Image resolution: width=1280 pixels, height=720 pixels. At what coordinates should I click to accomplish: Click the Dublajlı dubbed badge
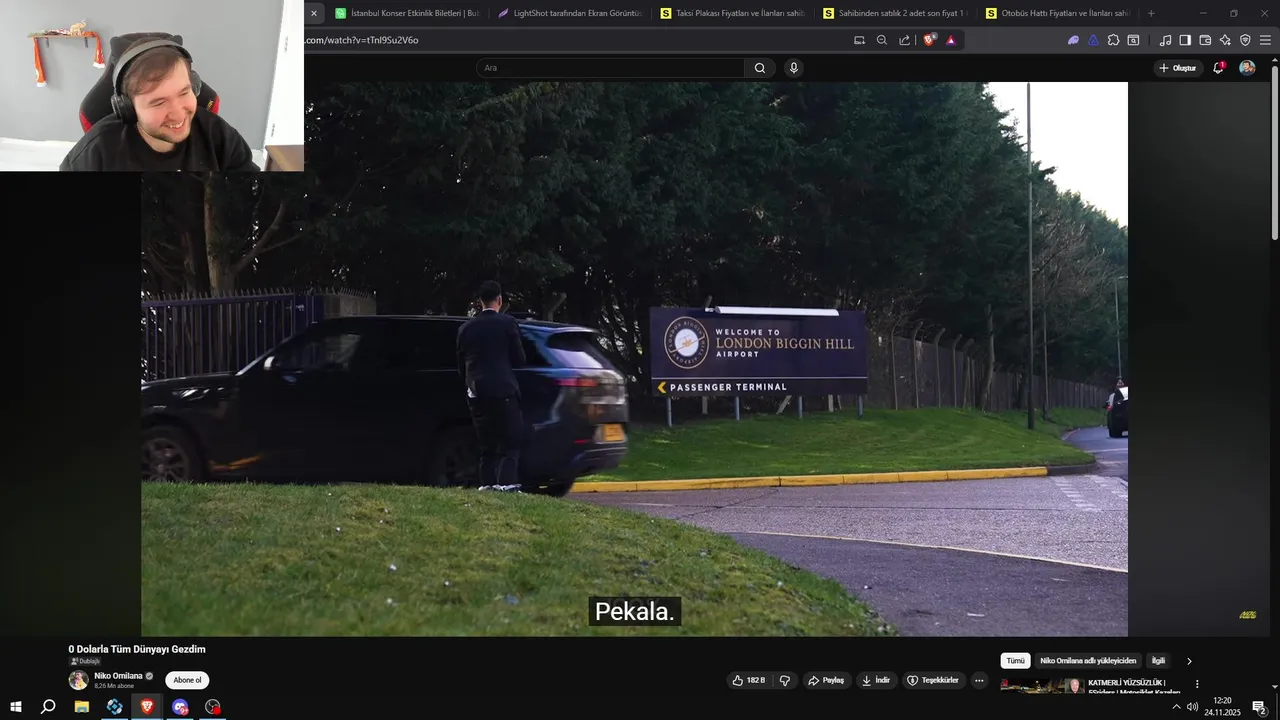pos(84,661)
